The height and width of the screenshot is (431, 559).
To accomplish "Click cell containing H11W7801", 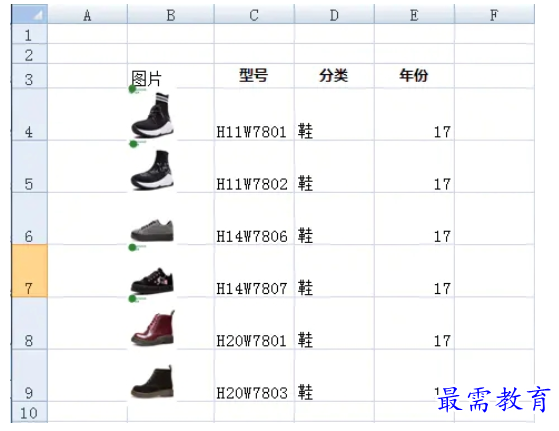I will click(254, 114).
